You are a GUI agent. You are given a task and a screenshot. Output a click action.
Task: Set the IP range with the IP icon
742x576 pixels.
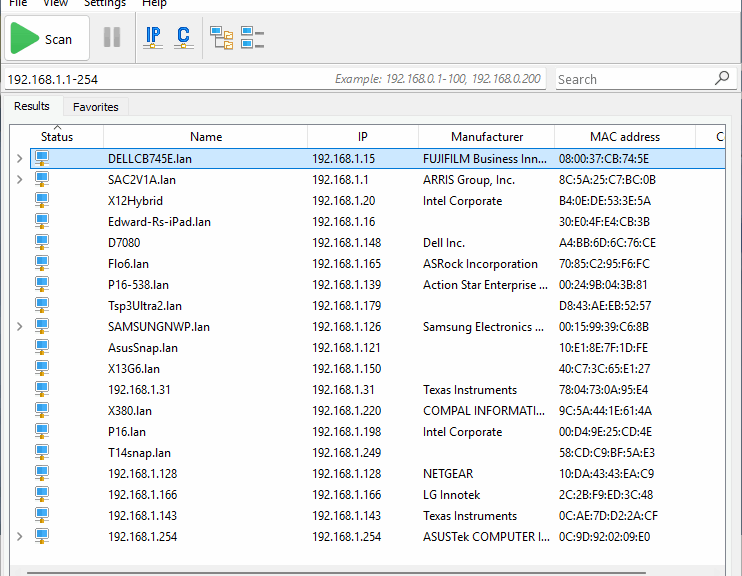coord(153,37)
